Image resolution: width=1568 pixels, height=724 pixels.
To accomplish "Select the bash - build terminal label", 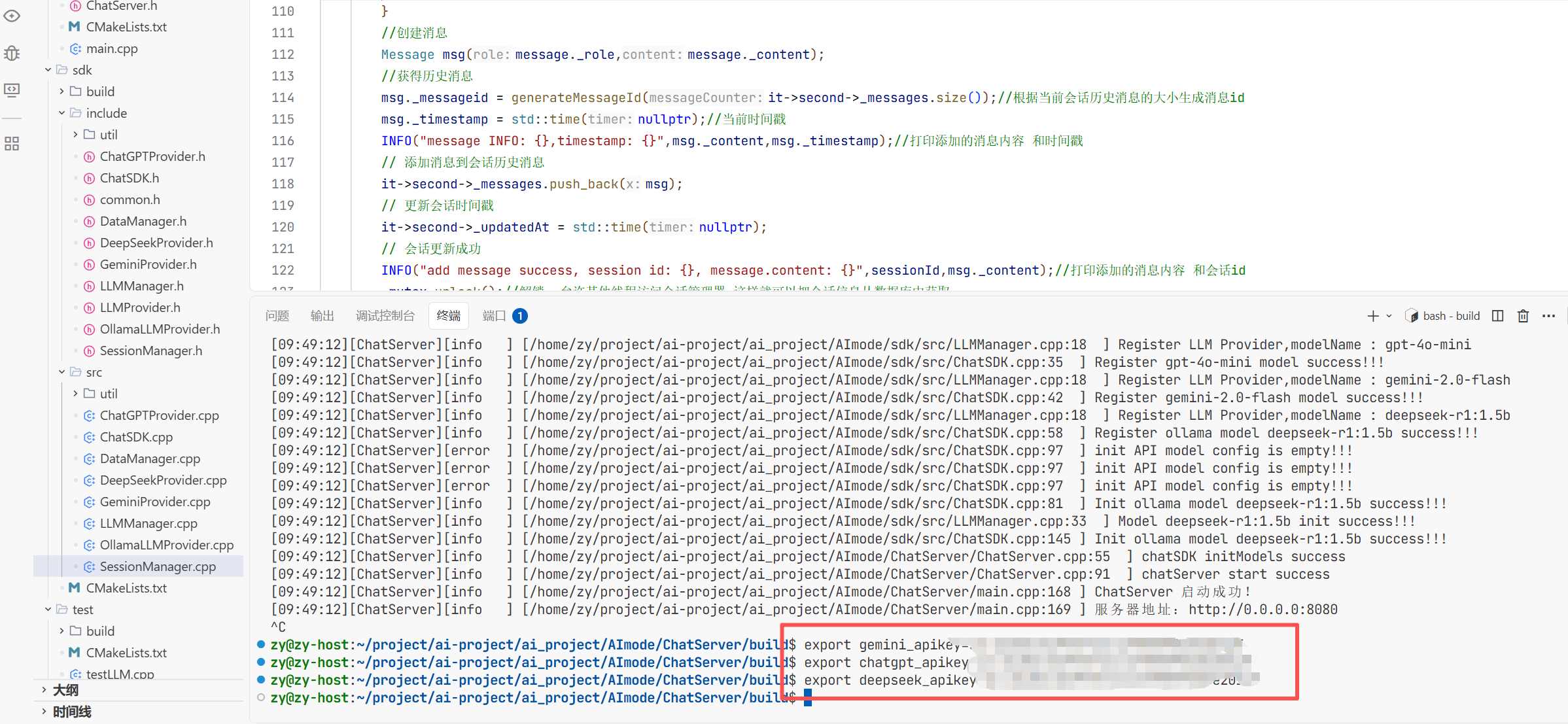I will 1450,317.
